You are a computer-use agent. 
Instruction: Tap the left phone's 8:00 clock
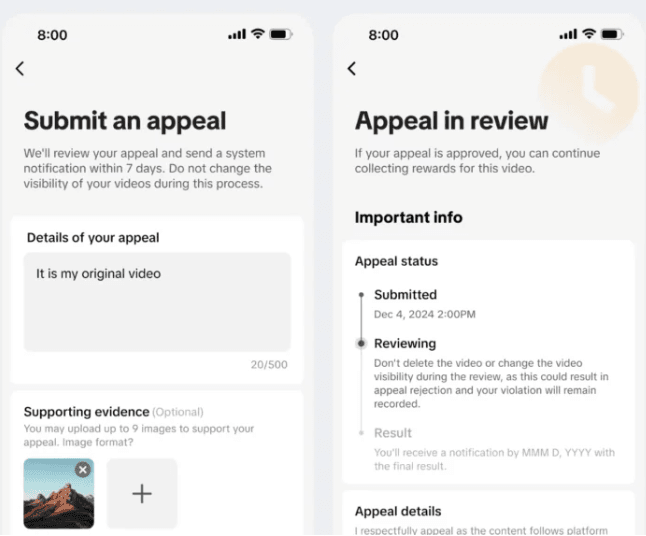[52, 35]
